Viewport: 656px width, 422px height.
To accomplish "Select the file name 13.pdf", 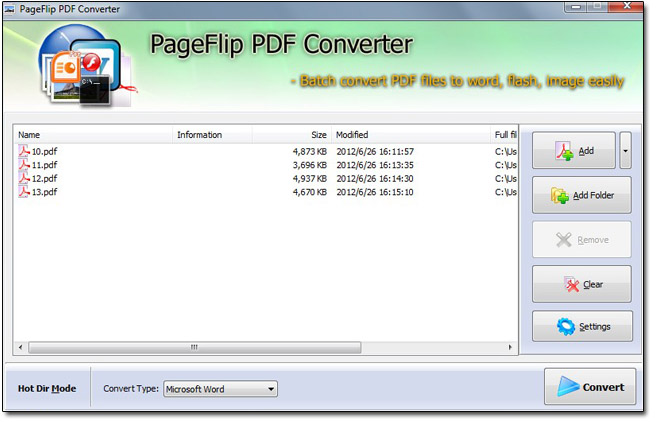I will click(x=44, y=192).
